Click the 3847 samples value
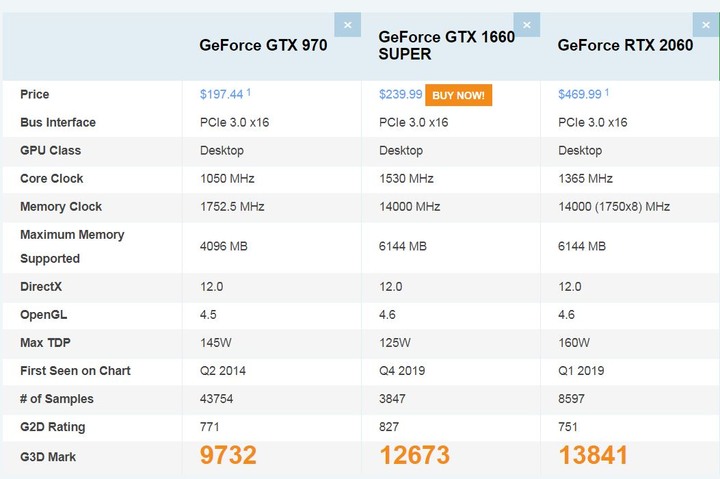Viewport: 720px width, 479px height. pyautogui.click(x=392, y=399)
